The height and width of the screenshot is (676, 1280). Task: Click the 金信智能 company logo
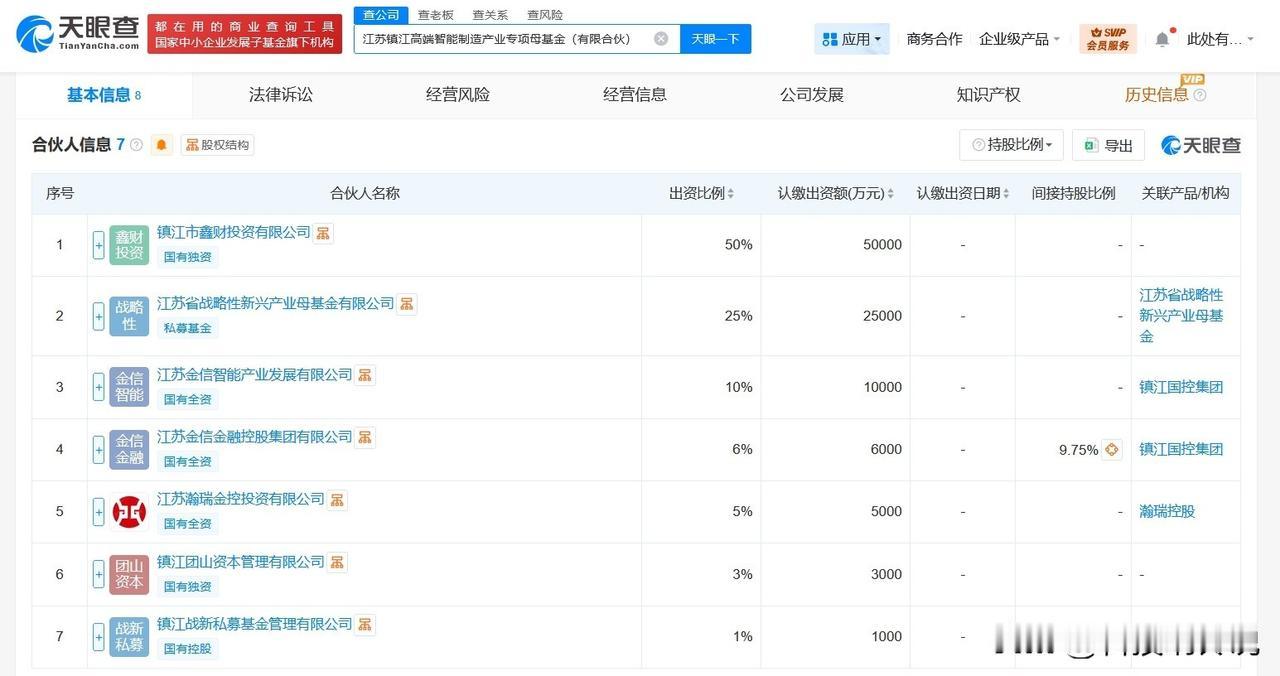tap(129, 387)
